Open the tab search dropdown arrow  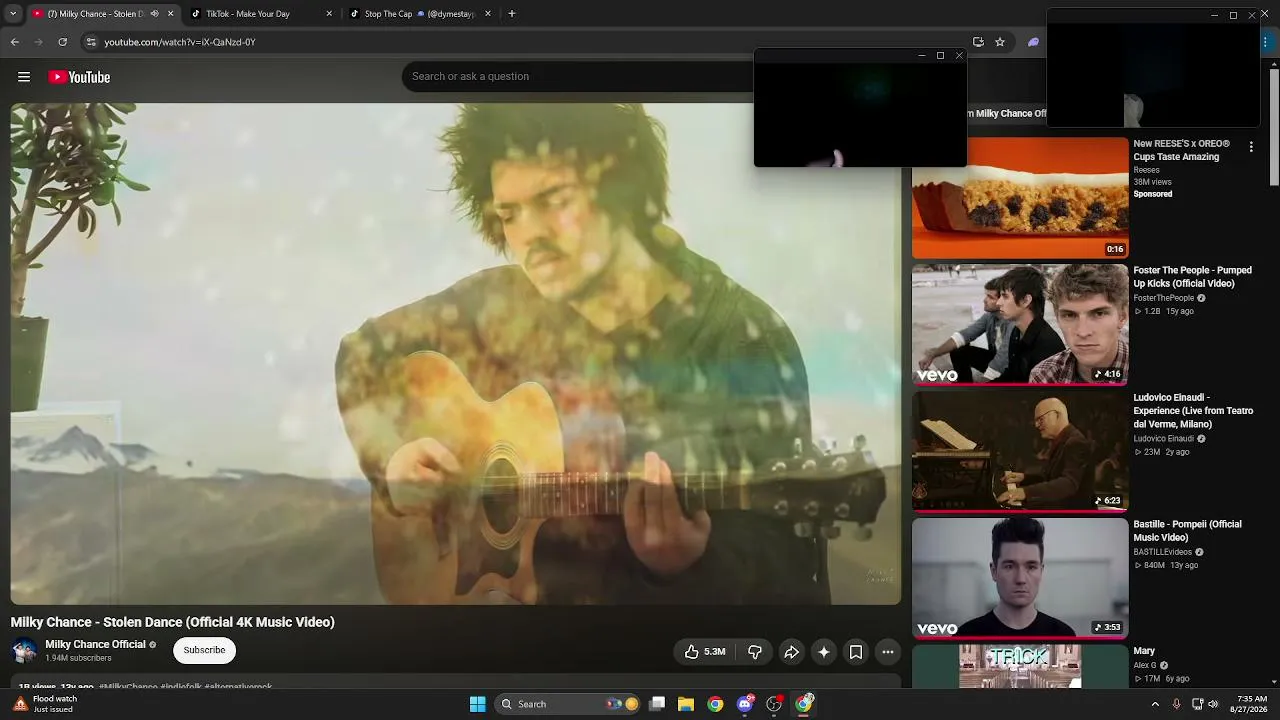[x=13, y=14]
